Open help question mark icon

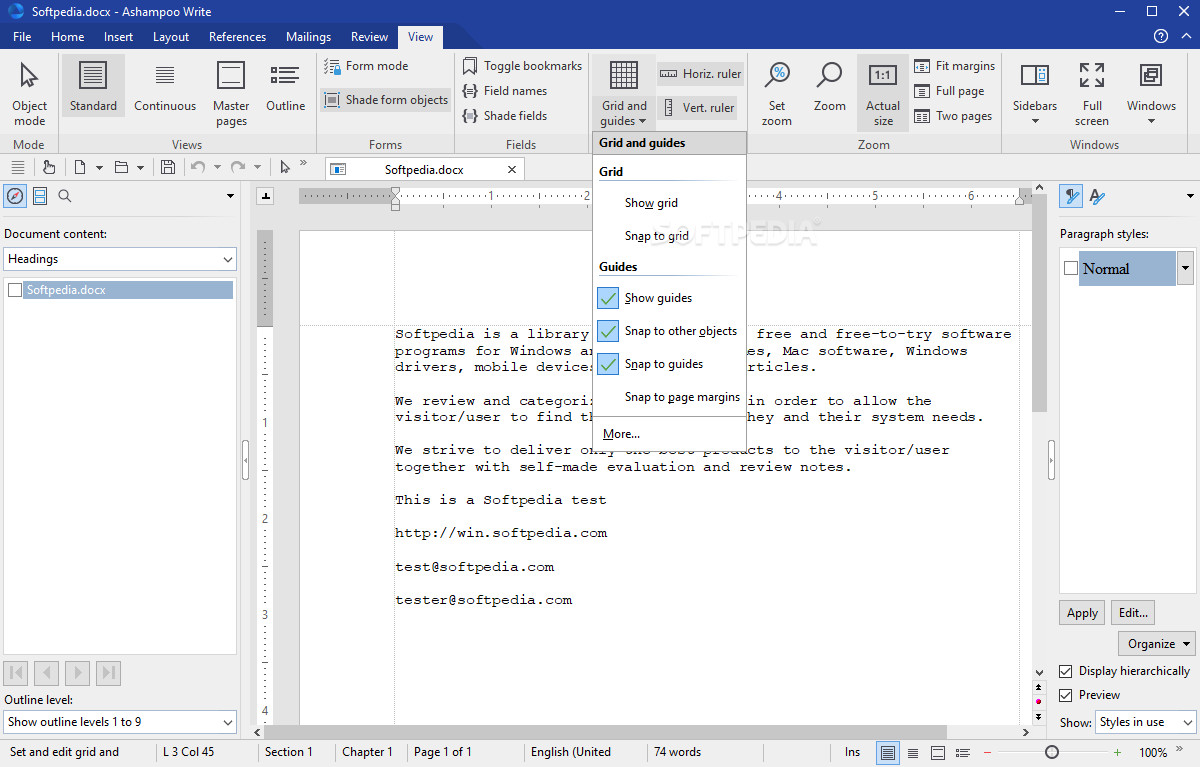coord(1160,36)
